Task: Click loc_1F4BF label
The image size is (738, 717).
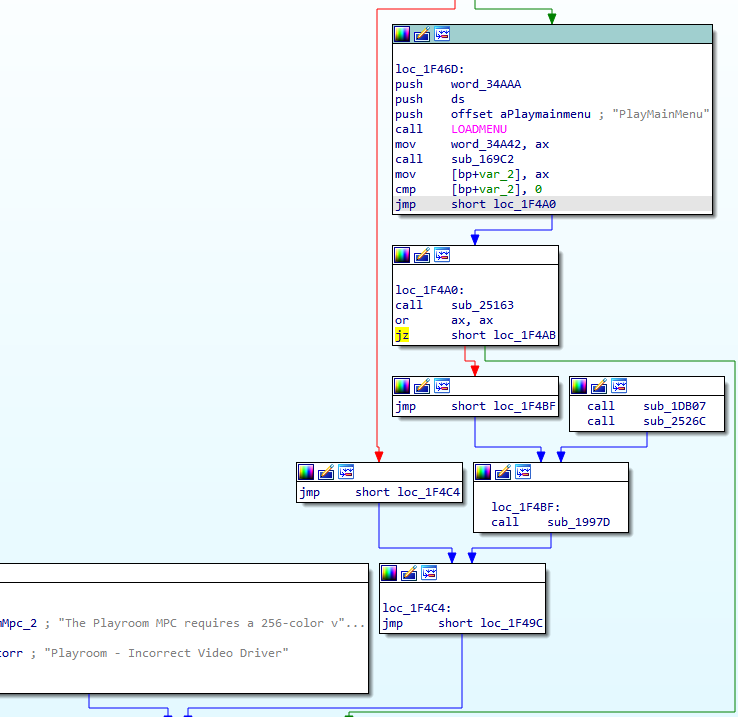Action: tap(526, 507)
